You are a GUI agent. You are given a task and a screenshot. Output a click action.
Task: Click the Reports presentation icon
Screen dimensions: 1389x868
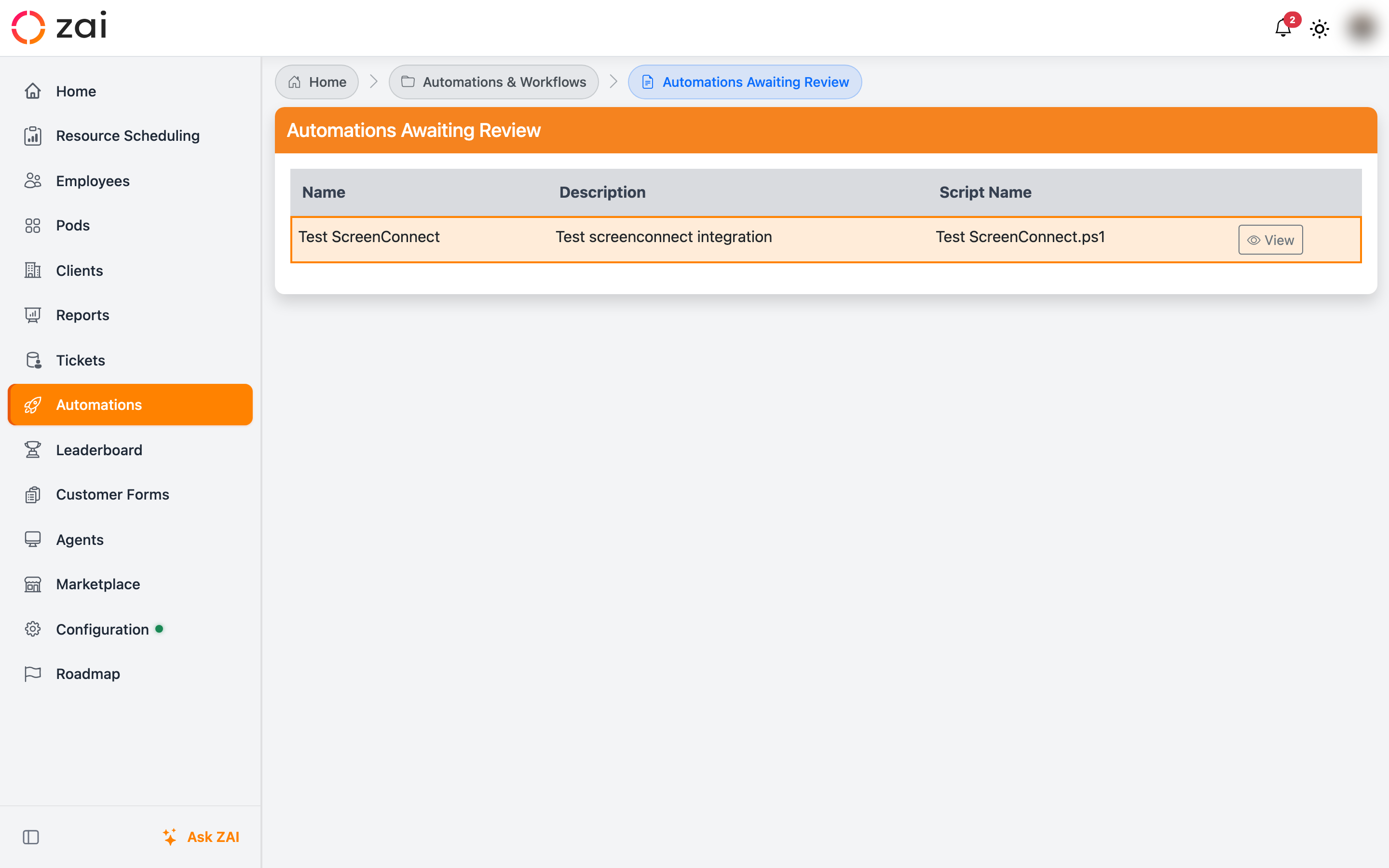coord(33,315)
